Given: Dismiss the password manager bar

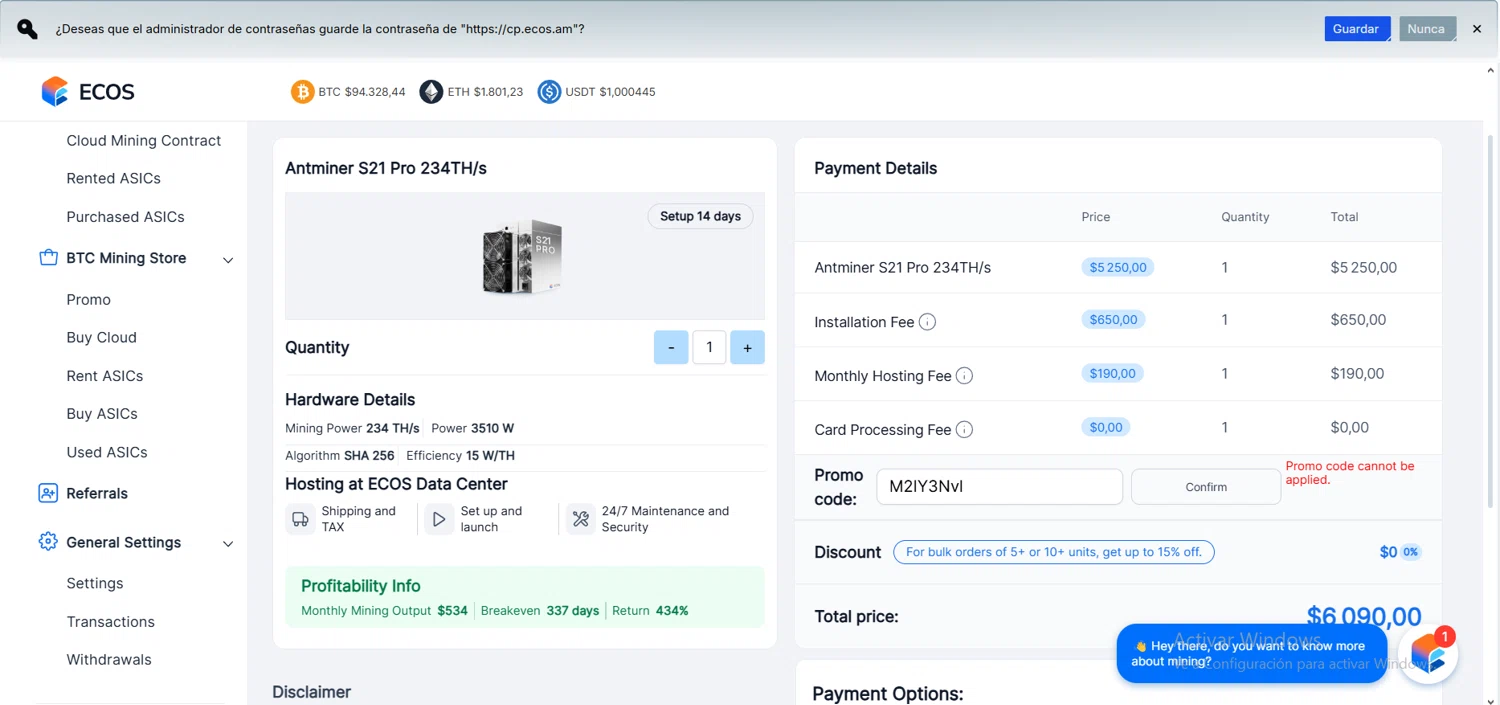Looking at the screenshot, I should point(1477,29).
